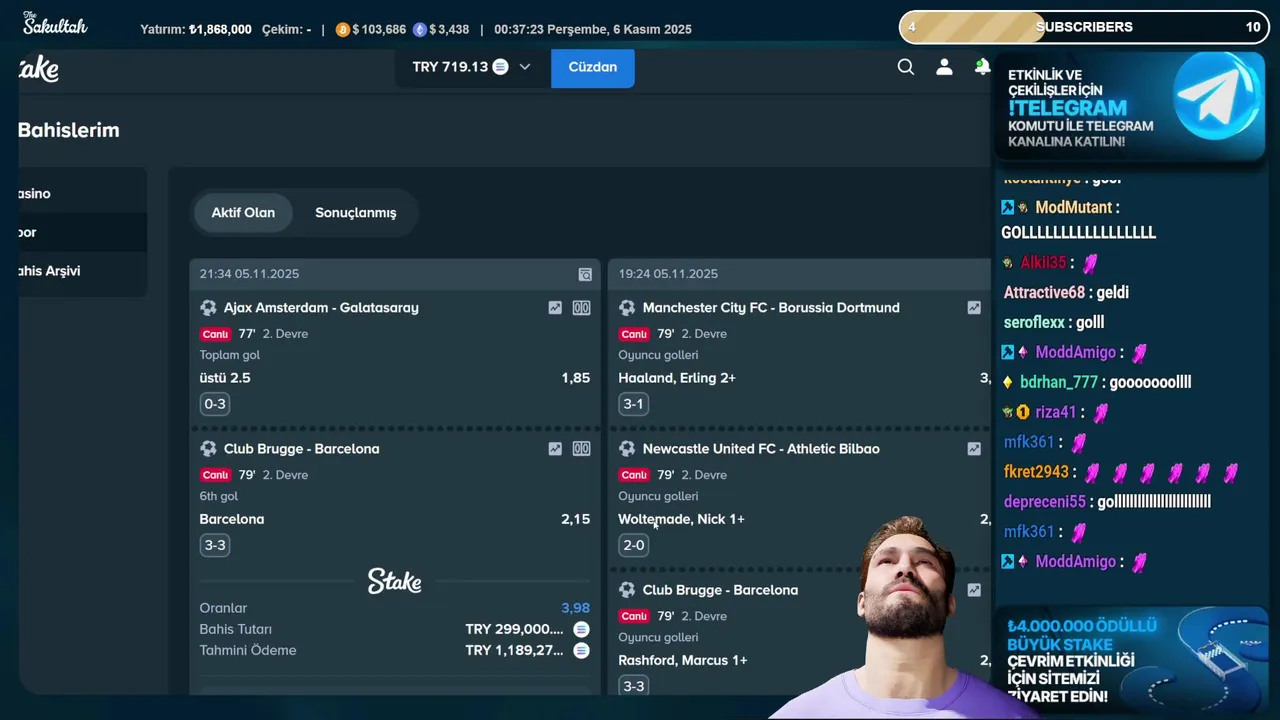Click the TRY coin icon next to Tahmini Ödeme
1280x720 pixels.
click(581, 650)
